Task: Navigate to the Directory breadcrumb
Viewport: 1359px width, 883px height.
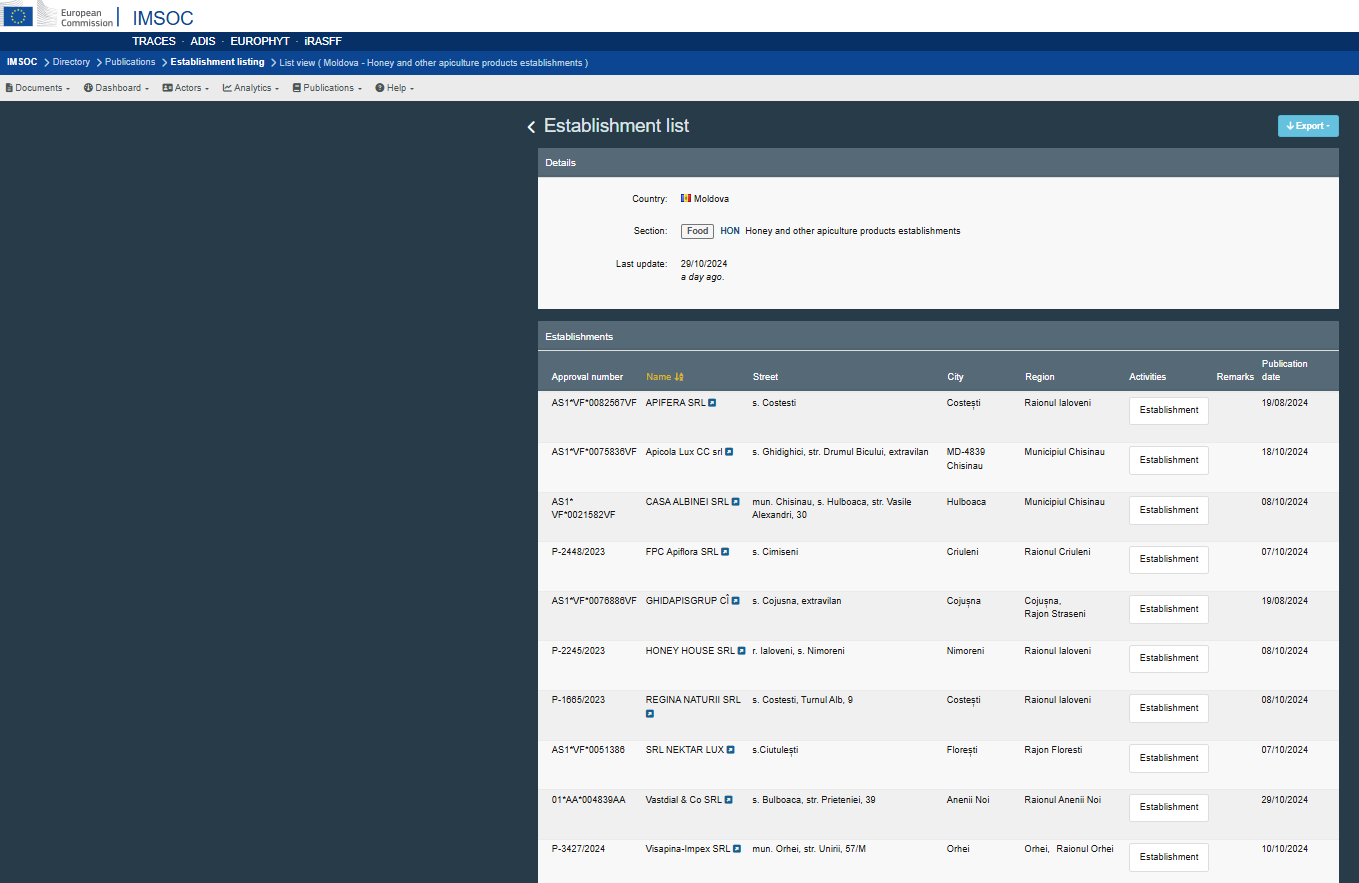Action: pos(71,62)
